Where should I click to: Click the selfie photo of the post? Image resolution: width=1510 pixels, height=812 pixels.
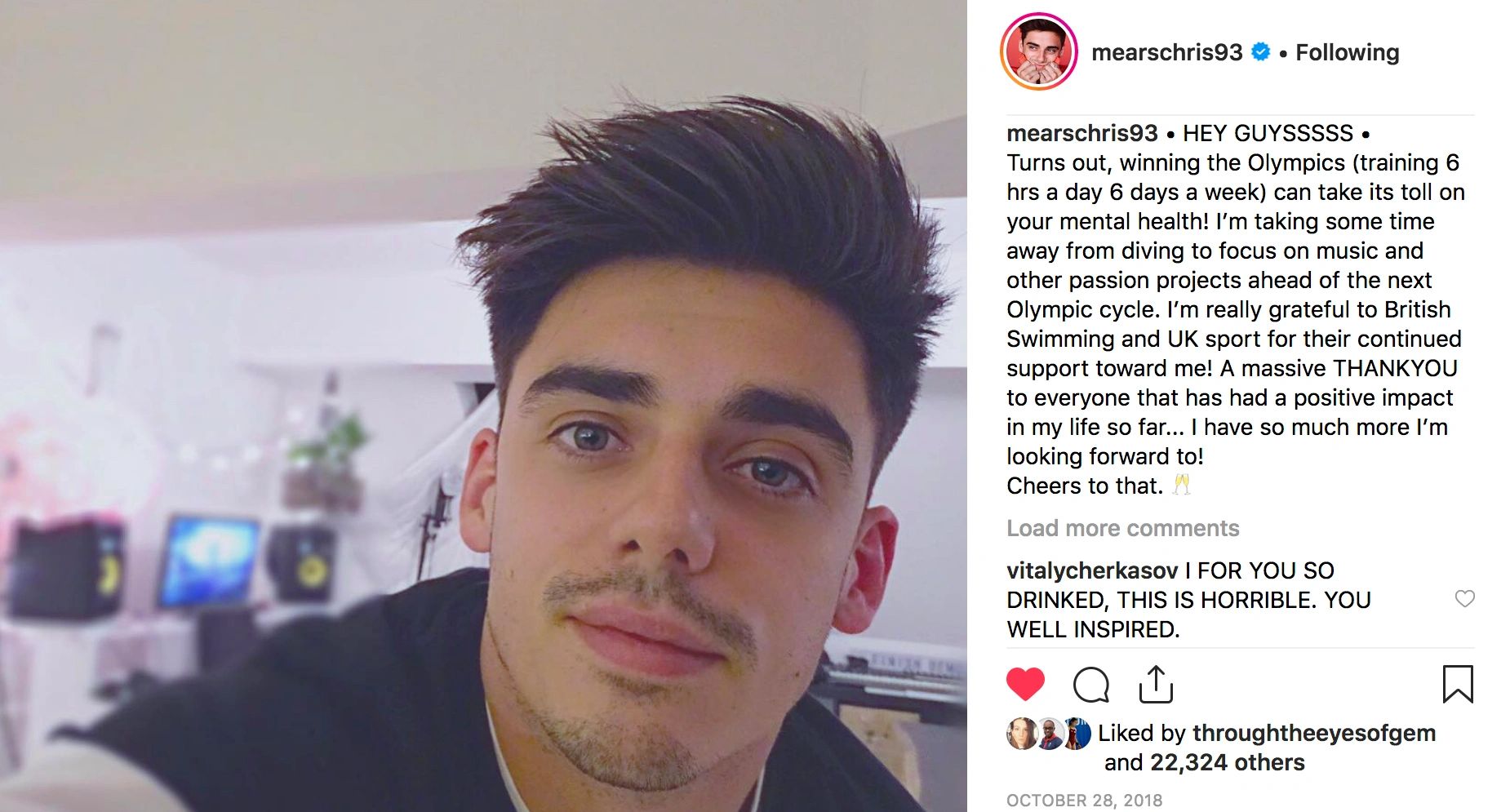(483, 406)
